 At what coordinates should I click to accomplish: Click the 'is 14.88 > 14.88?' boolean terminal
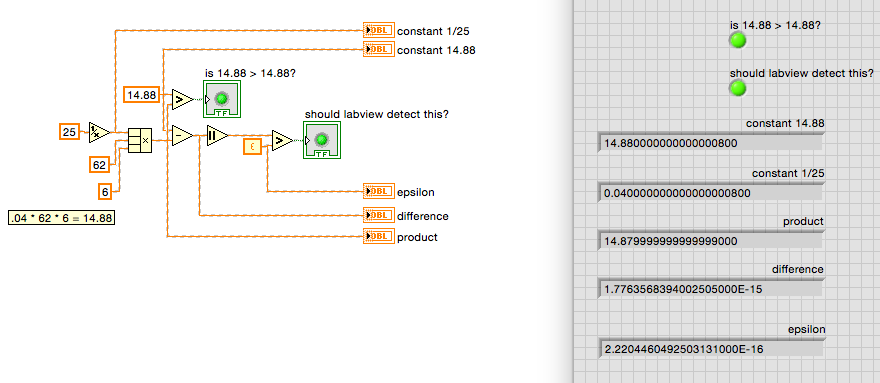222,99
